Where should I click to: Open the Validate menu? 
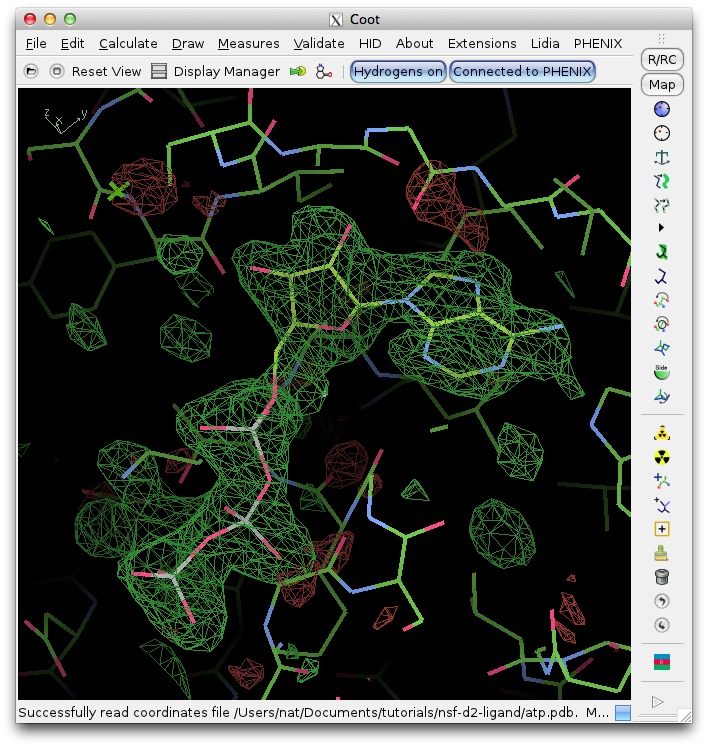[x=319, y=44]
